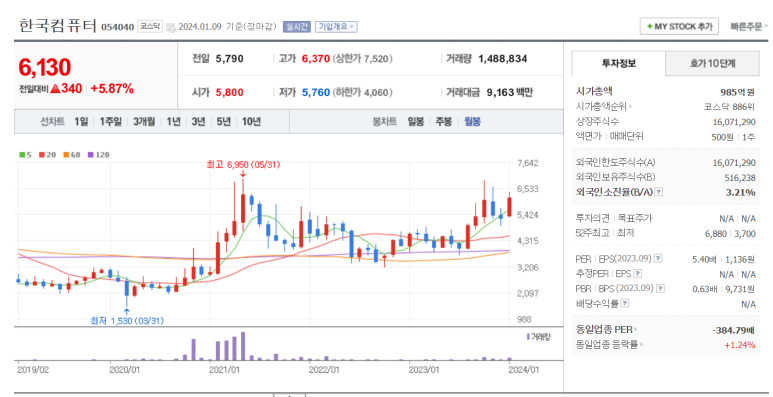Click the 동일업종 등락률 value +1.24%
773x397 pixels.
click(739, 345)
